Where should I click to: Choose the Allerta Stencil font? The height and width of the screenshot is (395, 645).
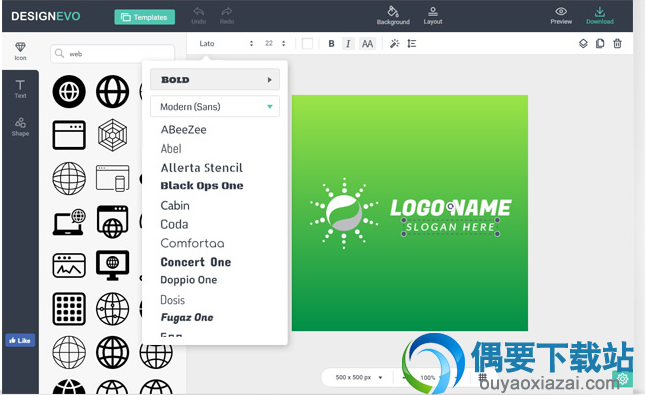click(202, 167)
